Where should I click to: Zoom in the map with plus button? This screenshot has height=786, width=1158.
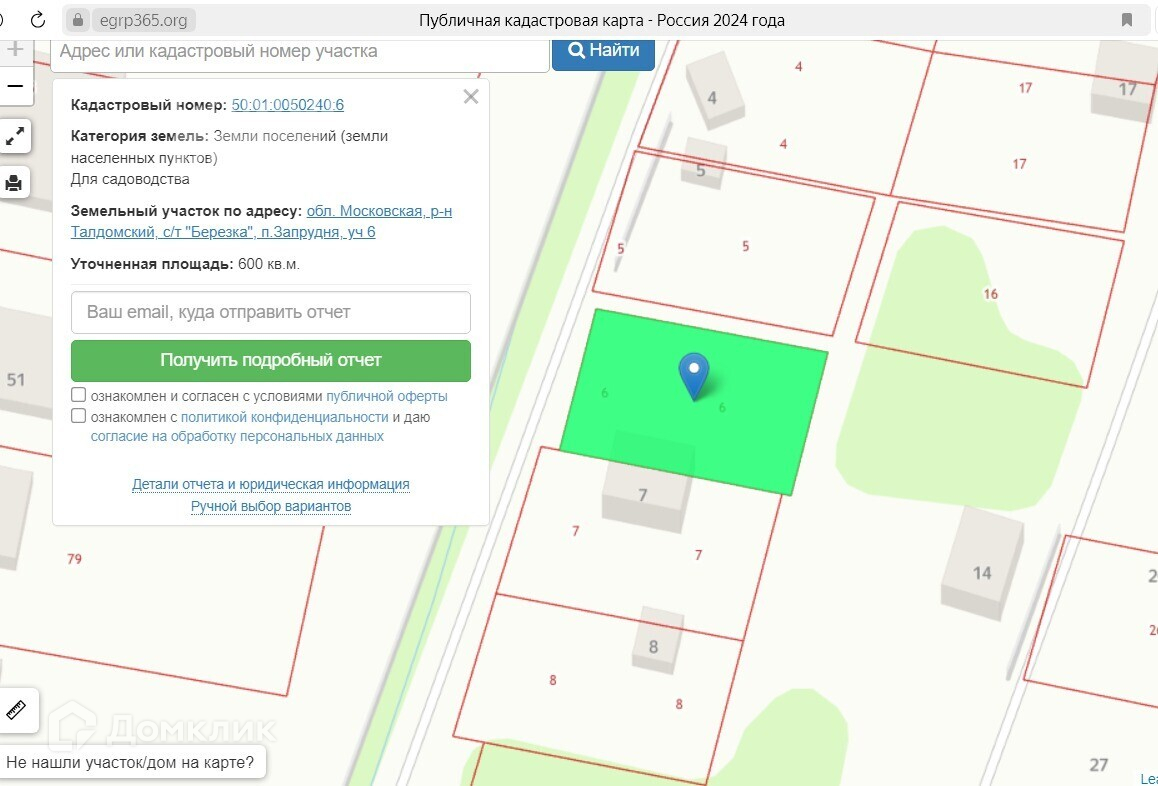[x=16, y=51]
